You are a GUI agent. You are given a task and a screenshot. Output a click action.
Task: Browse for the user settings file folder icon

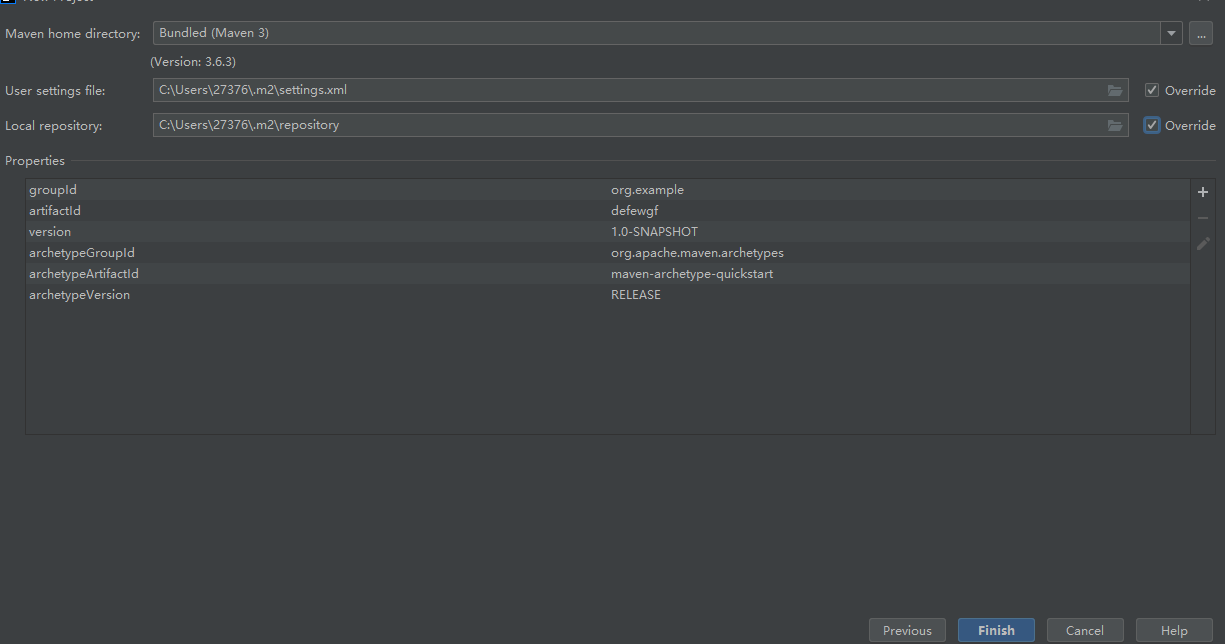coord(1115,91)
